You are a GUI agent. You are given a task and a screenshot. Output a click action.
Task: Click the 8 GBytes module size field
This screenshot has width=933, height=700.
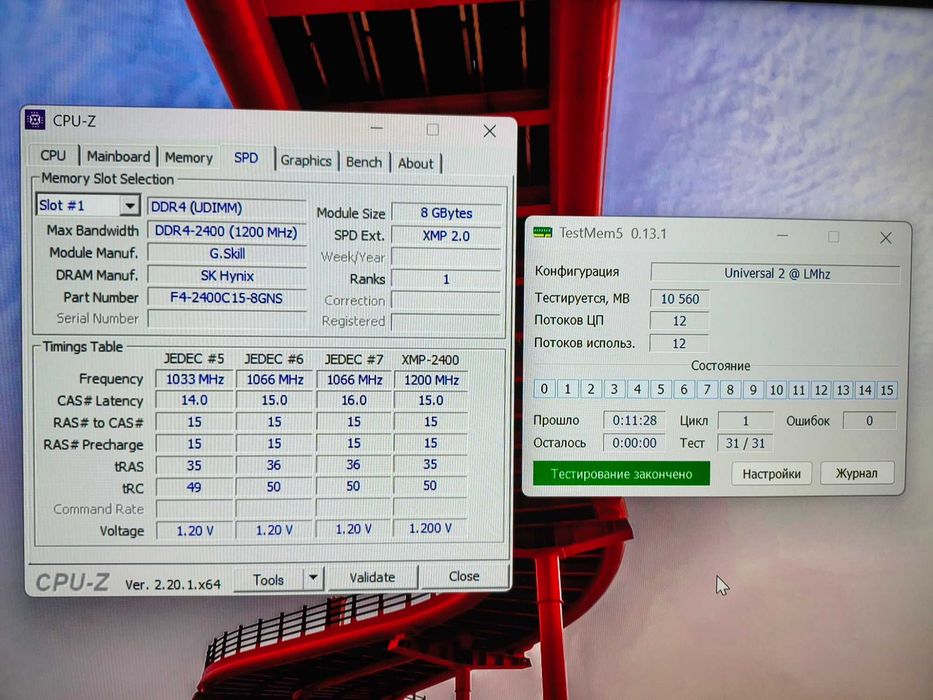click(x=446, y=213)
